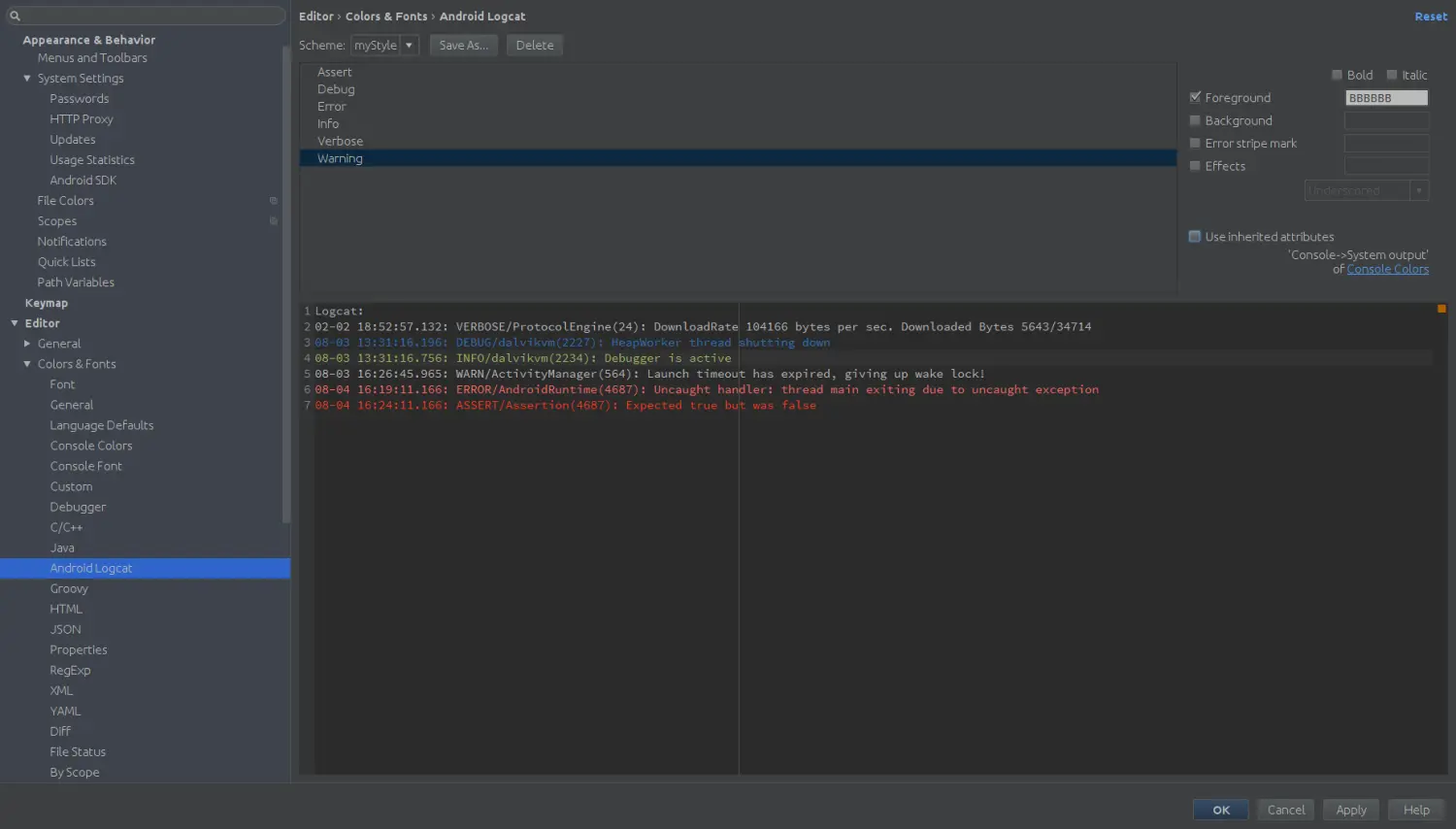The image size is (1456, 829).
Task: Open Console Colors in the tree
Action: point(91,446)
